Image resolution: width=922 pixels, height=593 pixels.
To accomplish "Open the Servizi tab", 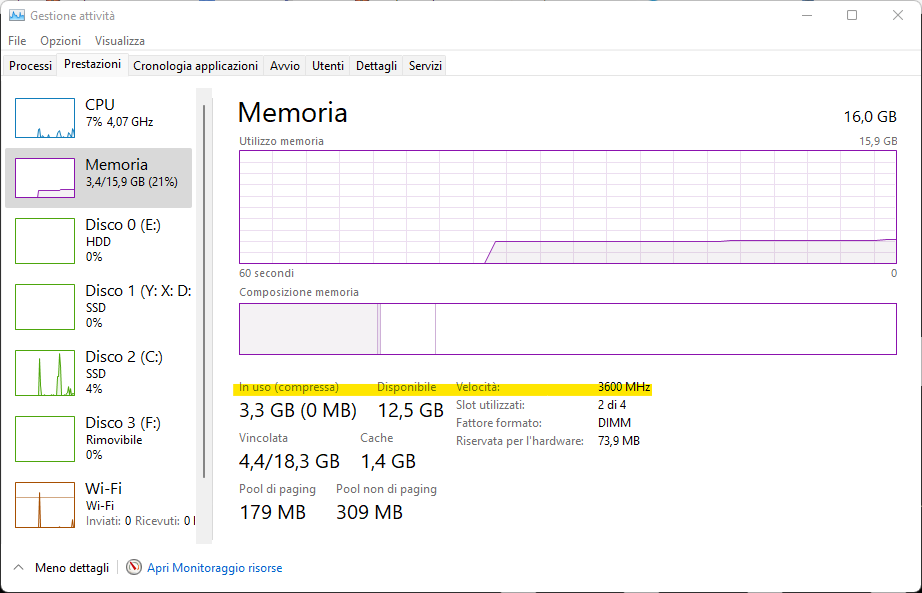I will (425, 66).
